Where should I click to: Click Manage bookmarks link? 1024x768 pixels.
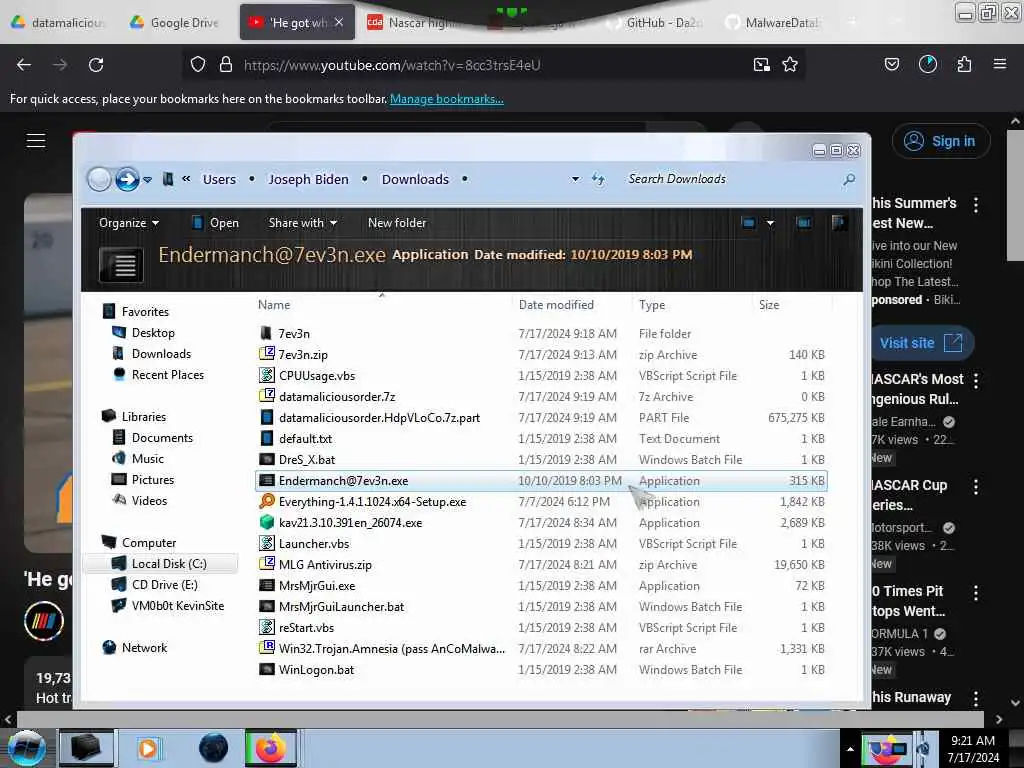pyautogui.click(x=447, y=99)
